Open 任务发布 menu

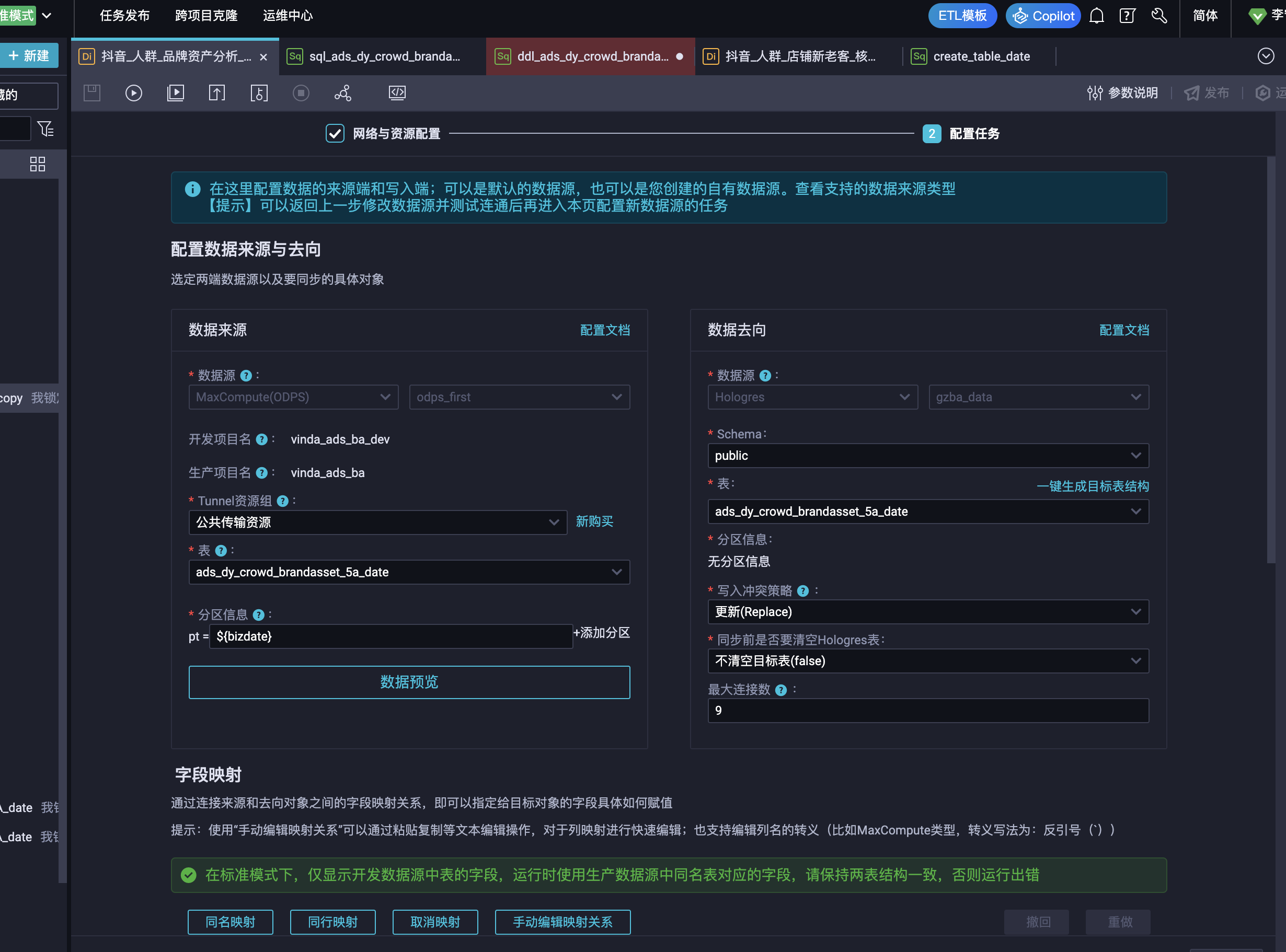coord(124,16)
